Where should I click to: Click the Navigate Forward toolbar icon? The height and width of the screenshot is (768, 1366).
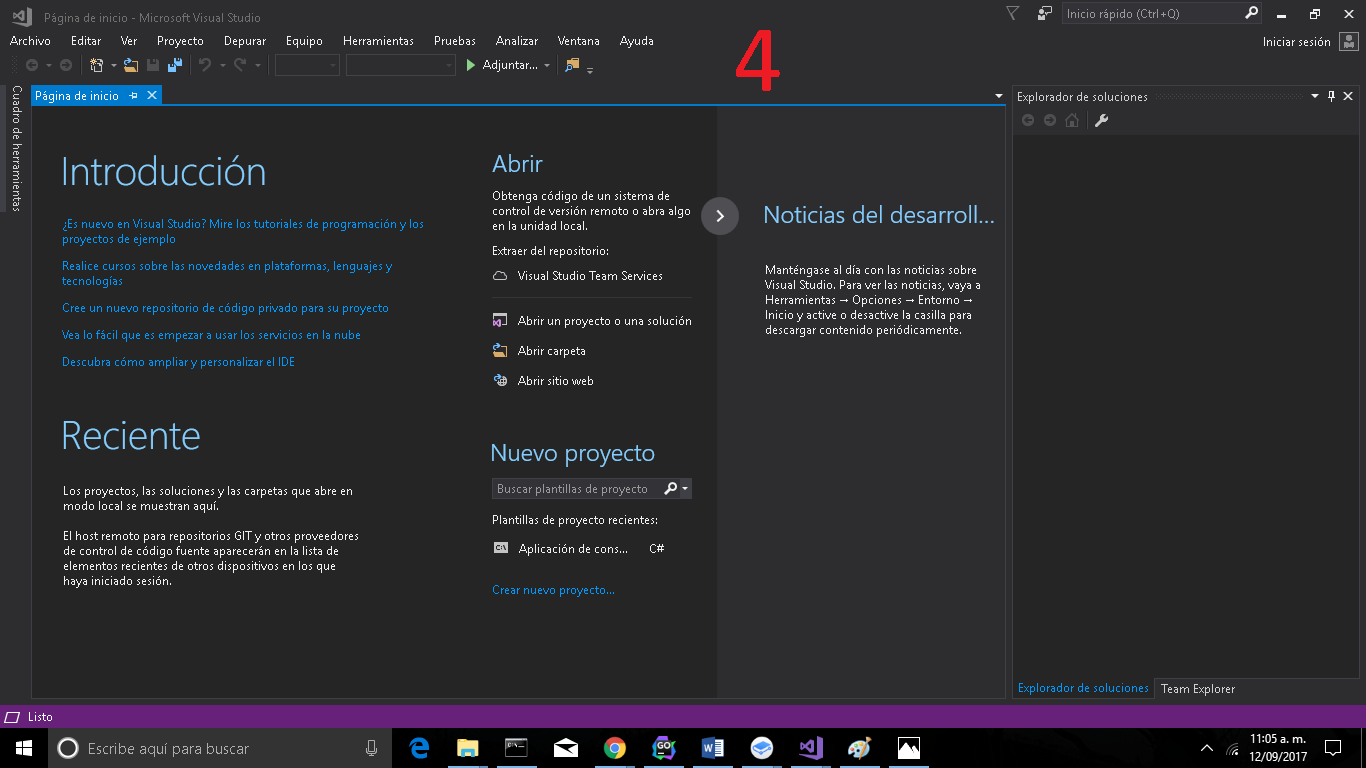pyautogui.click(x=66, y=65)
